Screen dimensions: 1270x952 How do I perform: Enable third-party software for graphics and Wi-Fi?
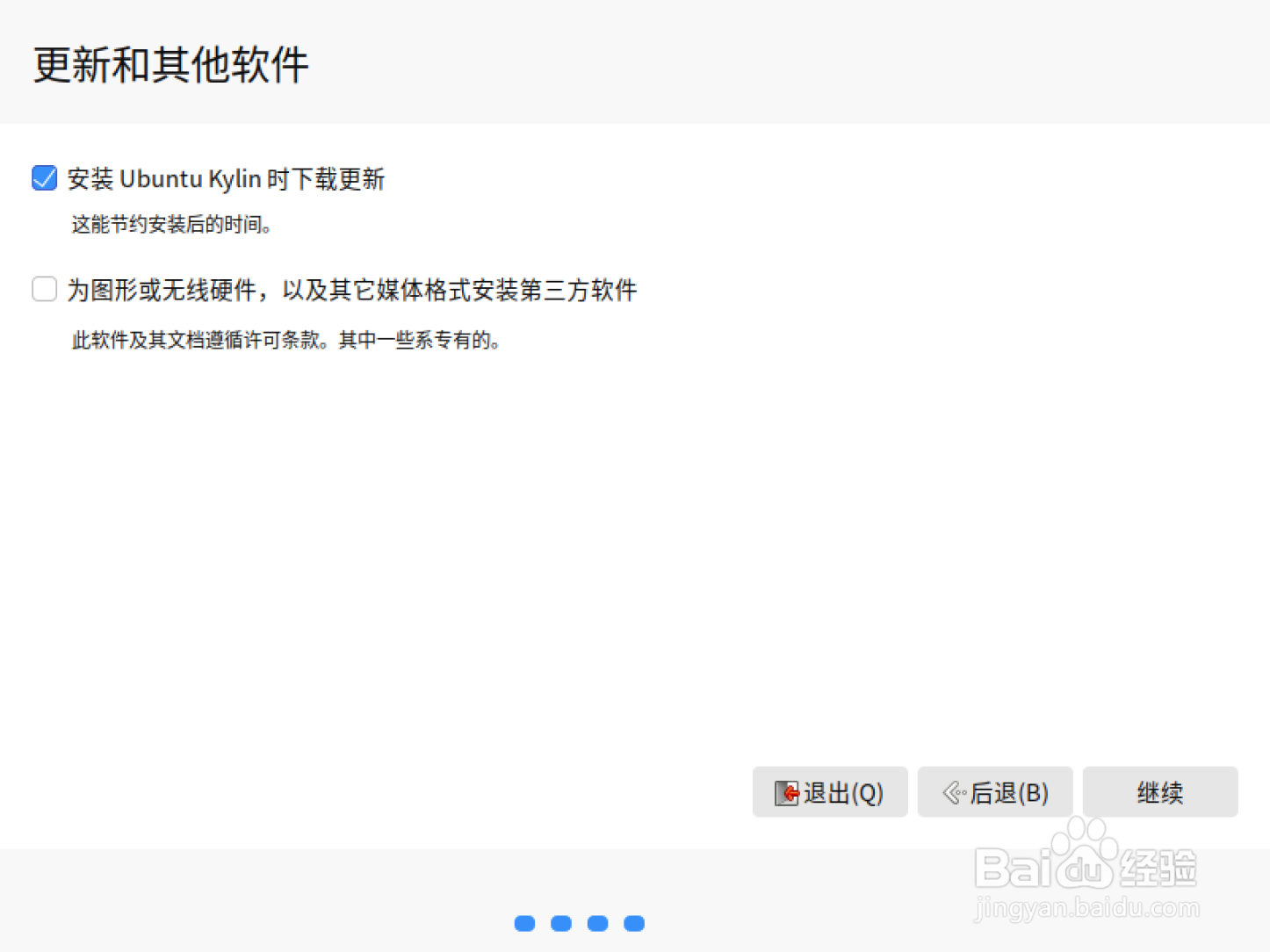(x=44, y=288)
